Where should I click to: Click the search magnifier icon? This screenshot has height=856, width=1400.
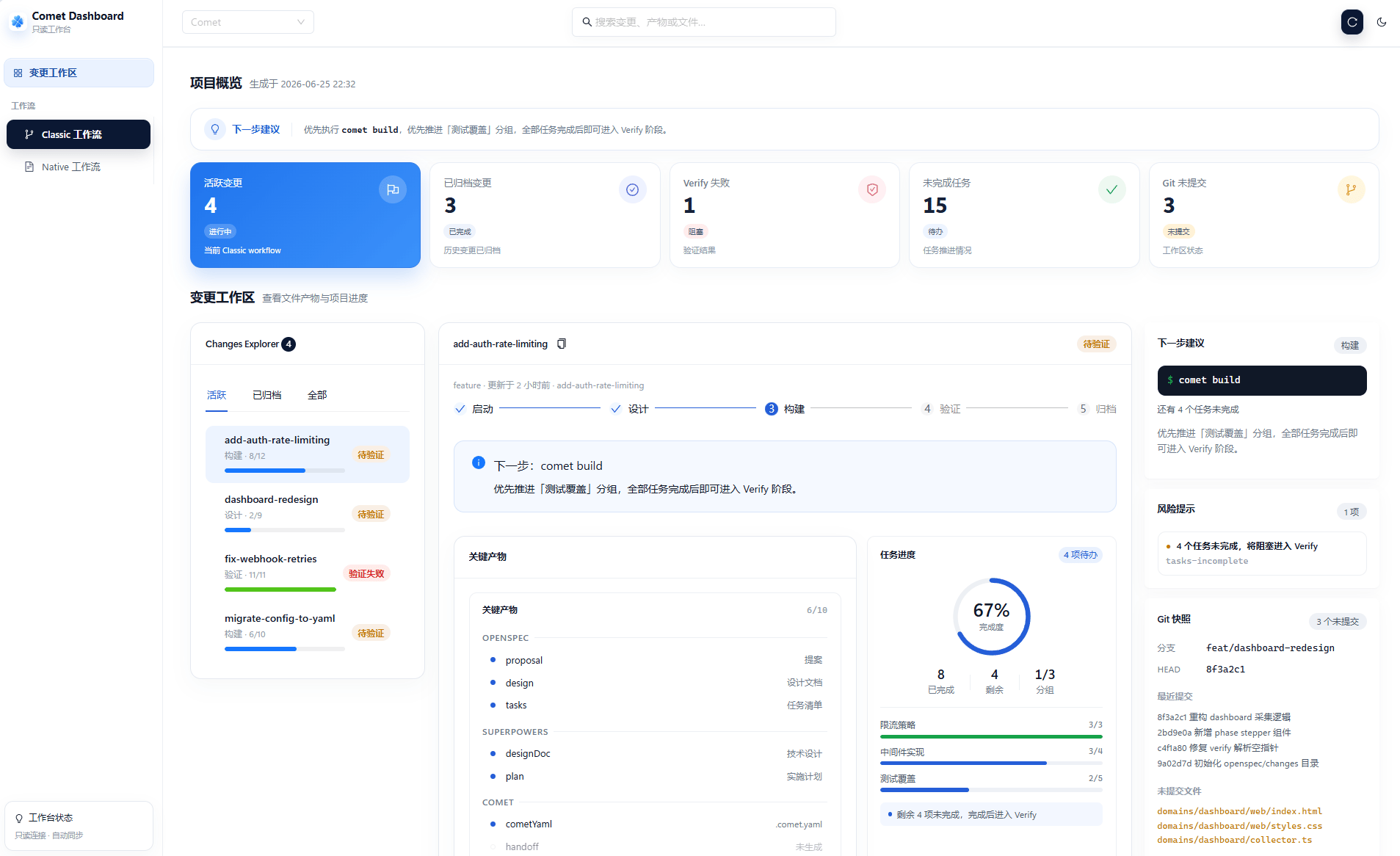587,22
